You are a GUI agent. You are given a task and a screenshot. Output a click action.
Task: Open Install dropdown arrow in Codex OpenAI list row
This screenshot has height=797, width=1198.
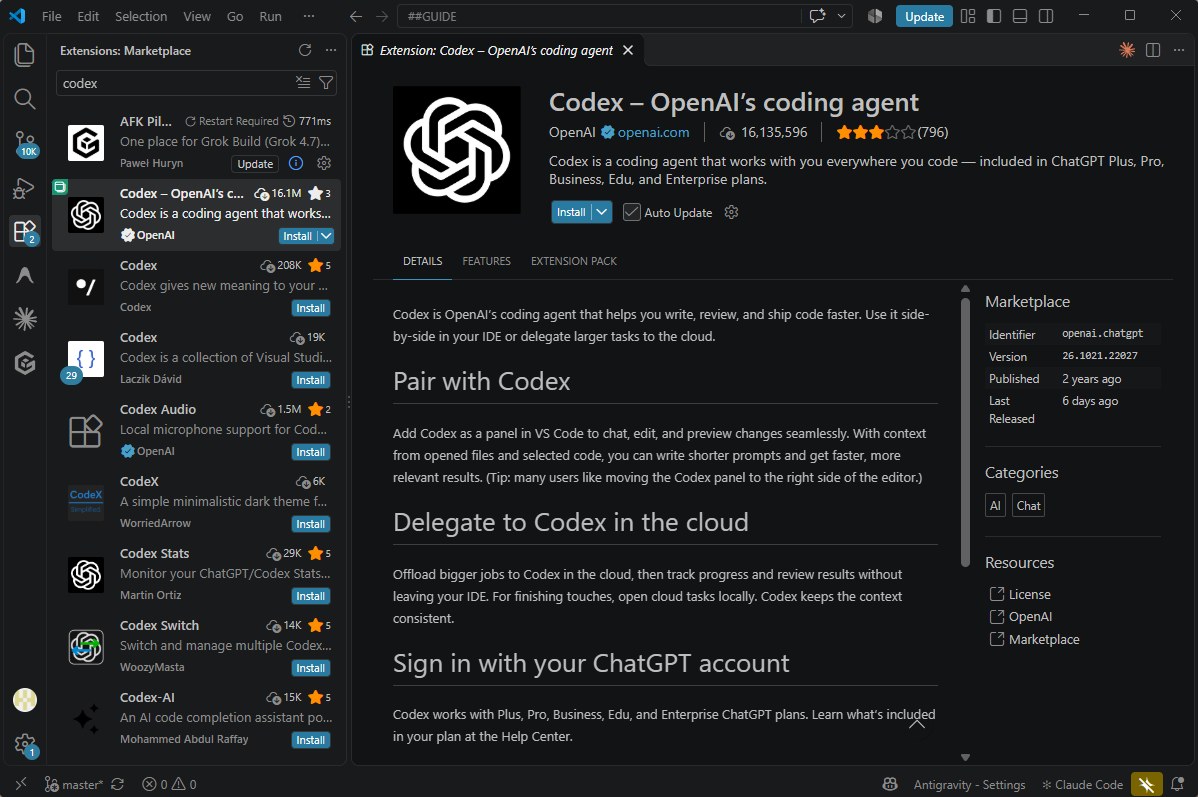click(326, 236)
